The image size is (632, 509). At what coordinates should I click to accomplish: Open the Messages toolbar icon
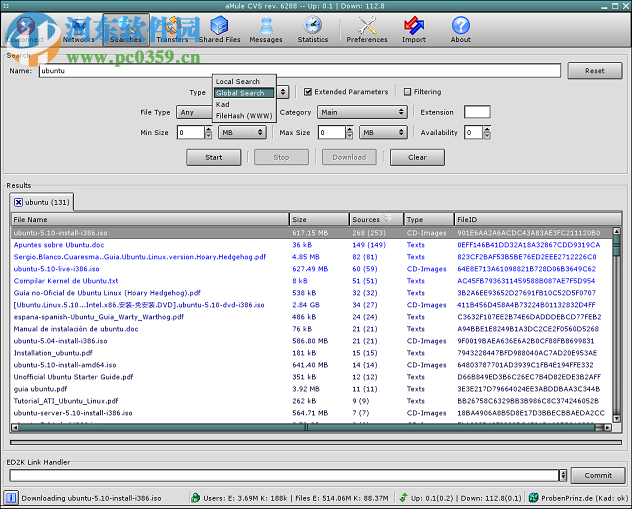(266, 30)
